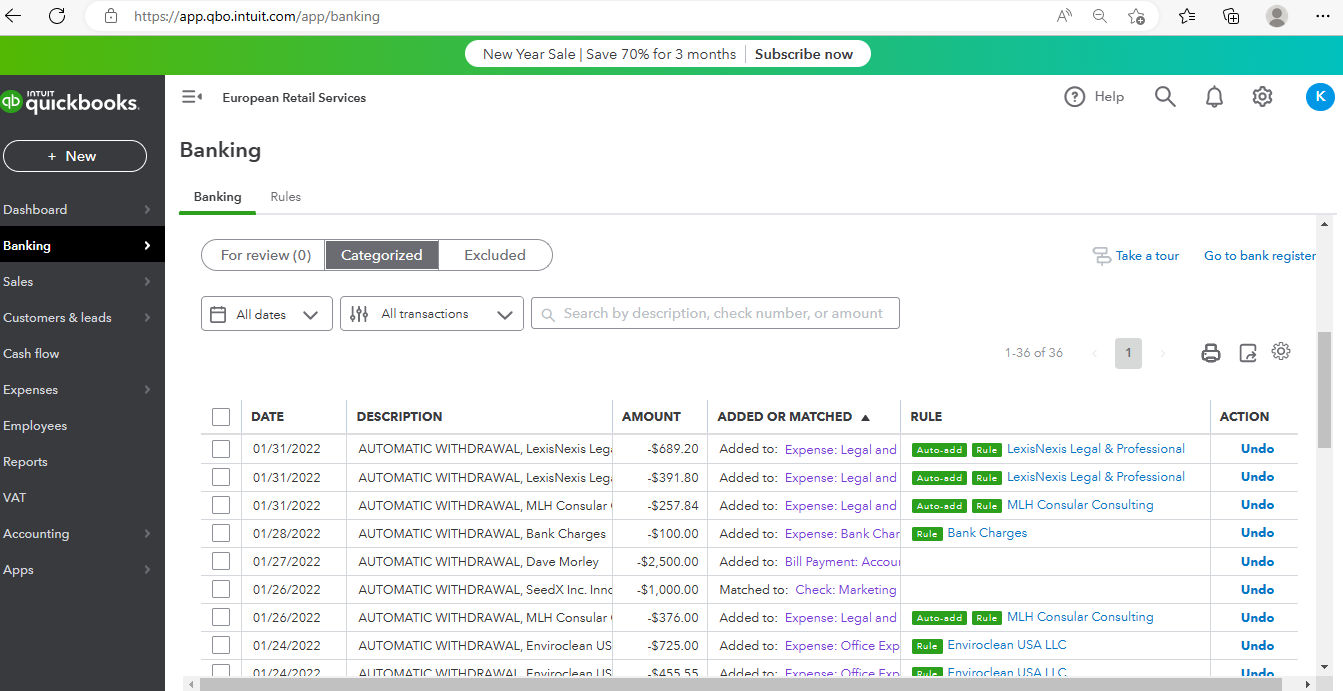1343x691 pixels.
Task: Check the -$689.20 LexisNexis transaction checkbox
Action: (x=221, y=449)
